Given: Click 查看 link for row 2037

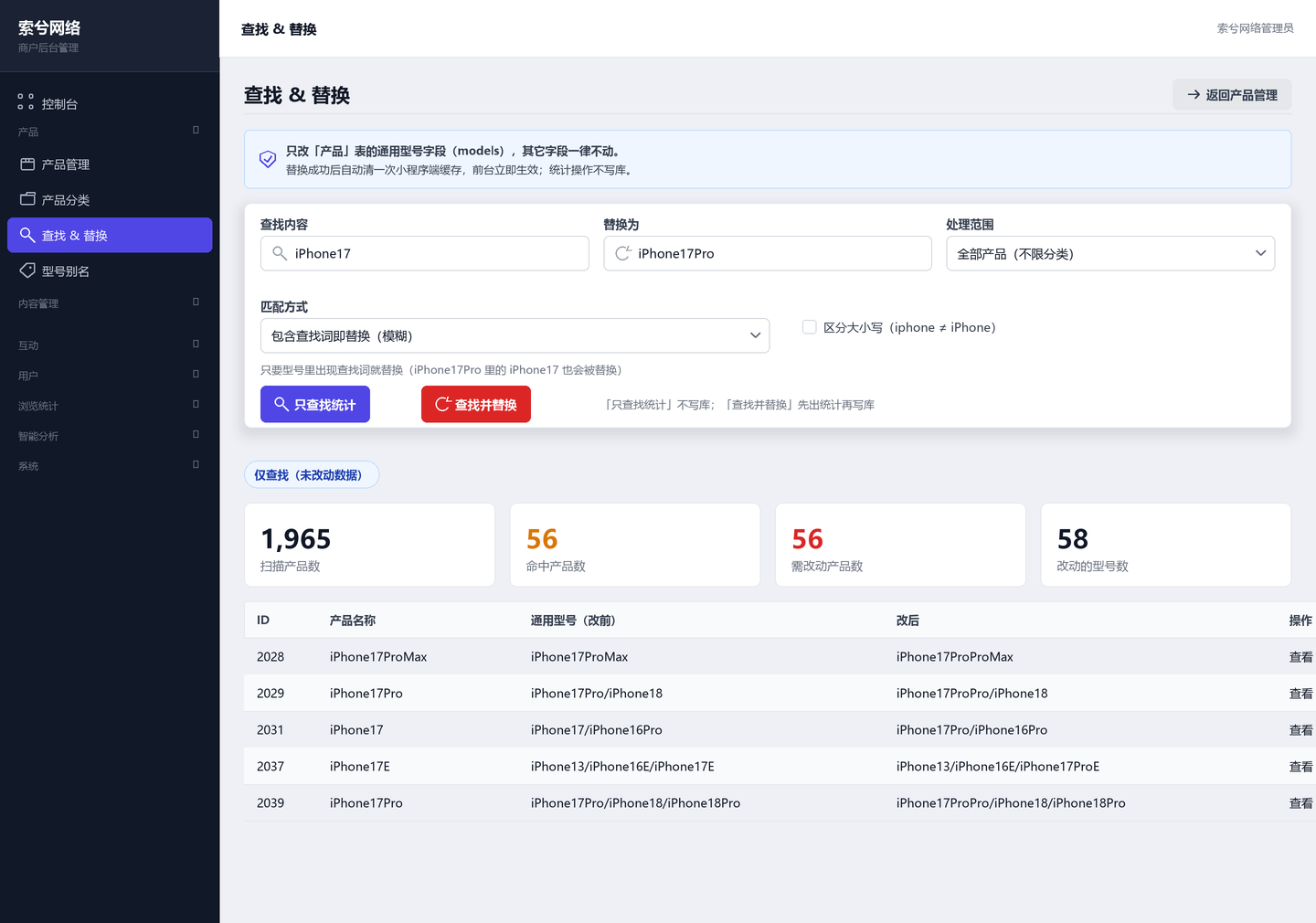Looking at the screenshot, I should (1300, 767).
